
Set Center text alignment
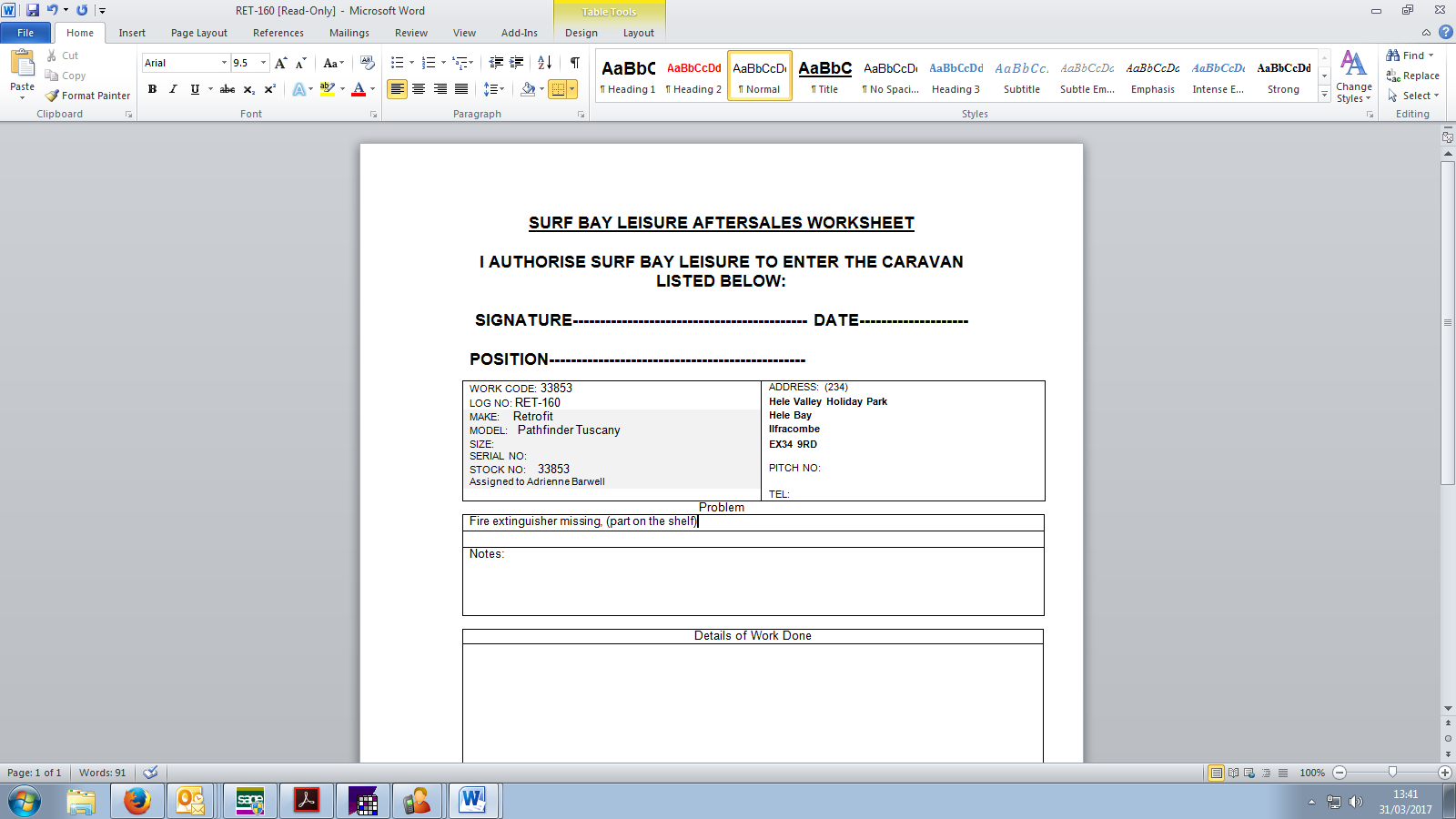point(419,89)
